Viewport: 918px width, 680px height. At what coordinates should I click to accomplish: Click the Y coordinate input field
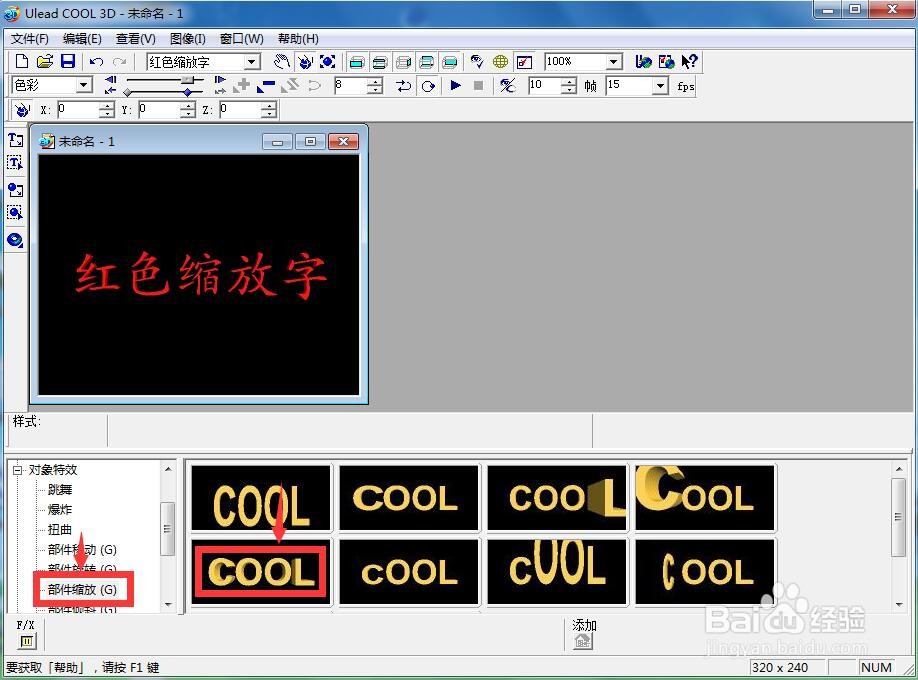click(159, 110)
